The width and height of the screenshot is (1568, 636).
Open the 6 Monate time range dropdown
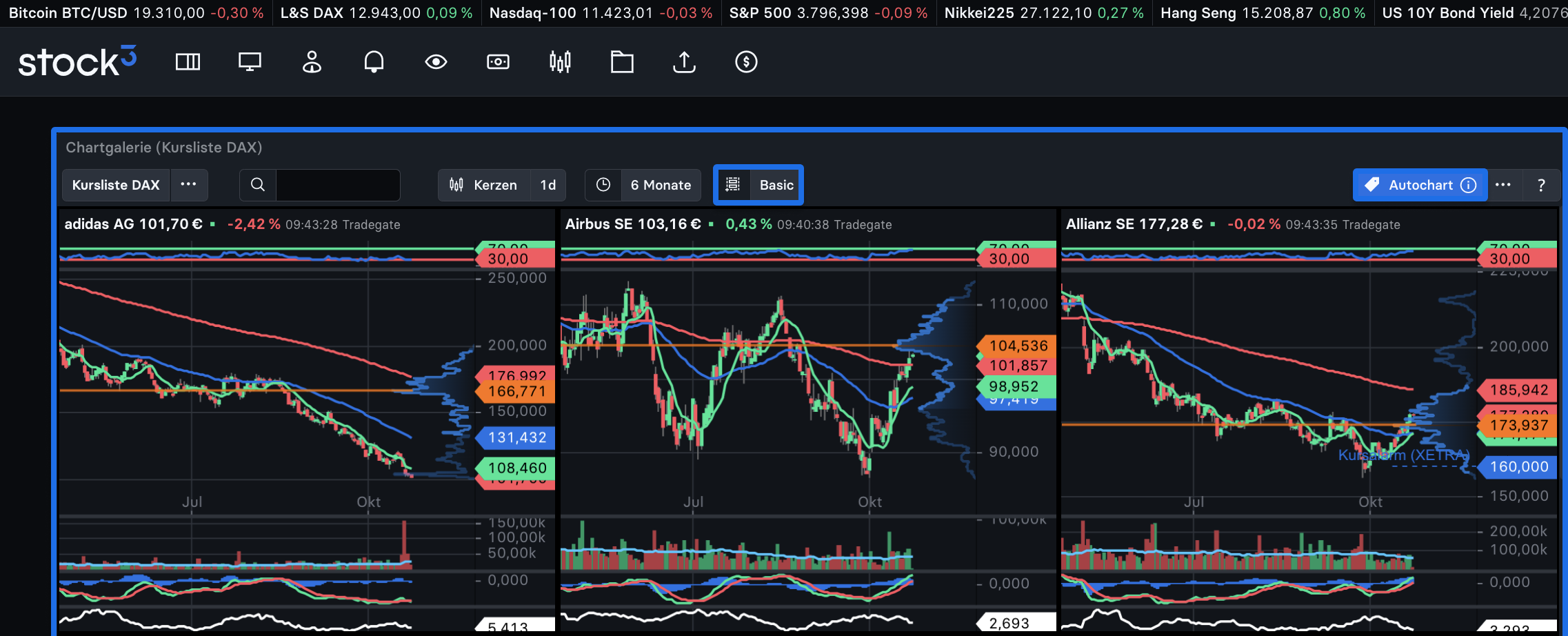coord(661,185)
